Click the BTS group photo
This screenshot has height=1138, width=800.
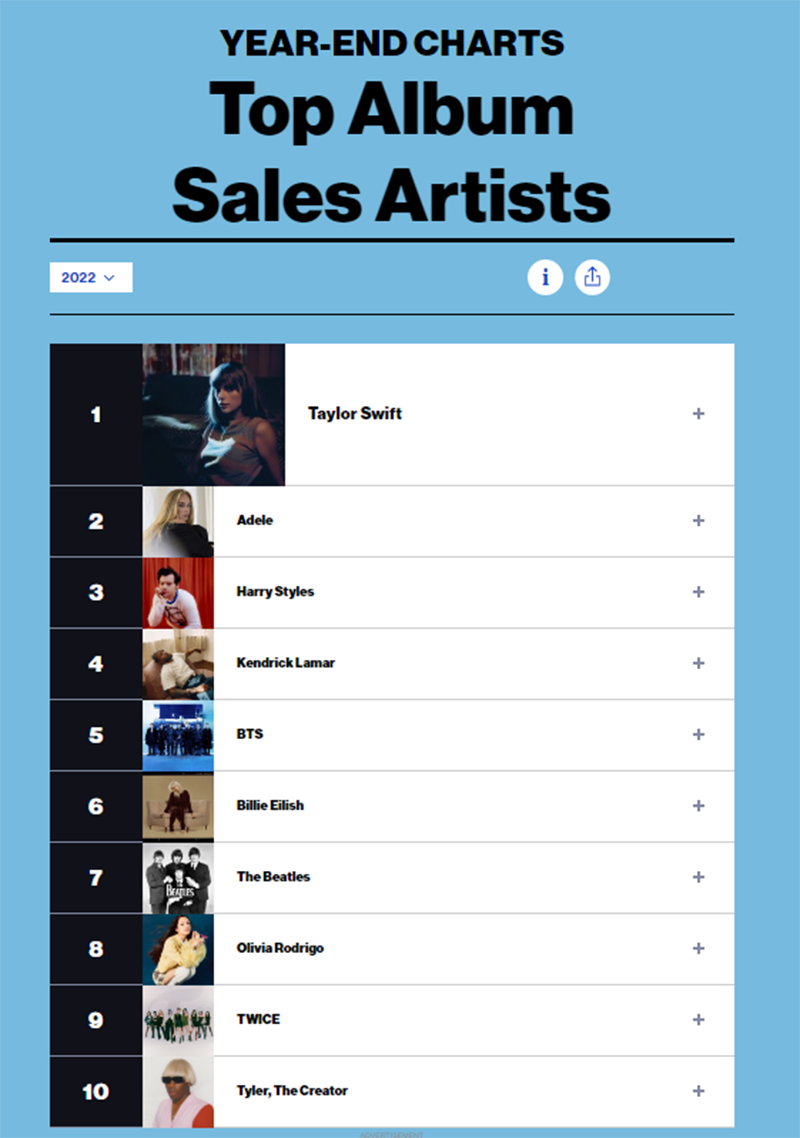[179, 735]
